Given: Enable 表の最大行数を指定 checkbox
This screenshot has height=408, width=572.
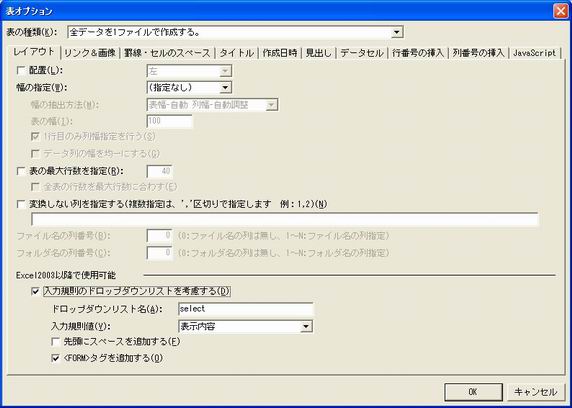Looking at the screenshot, I should tap(22, 171).
